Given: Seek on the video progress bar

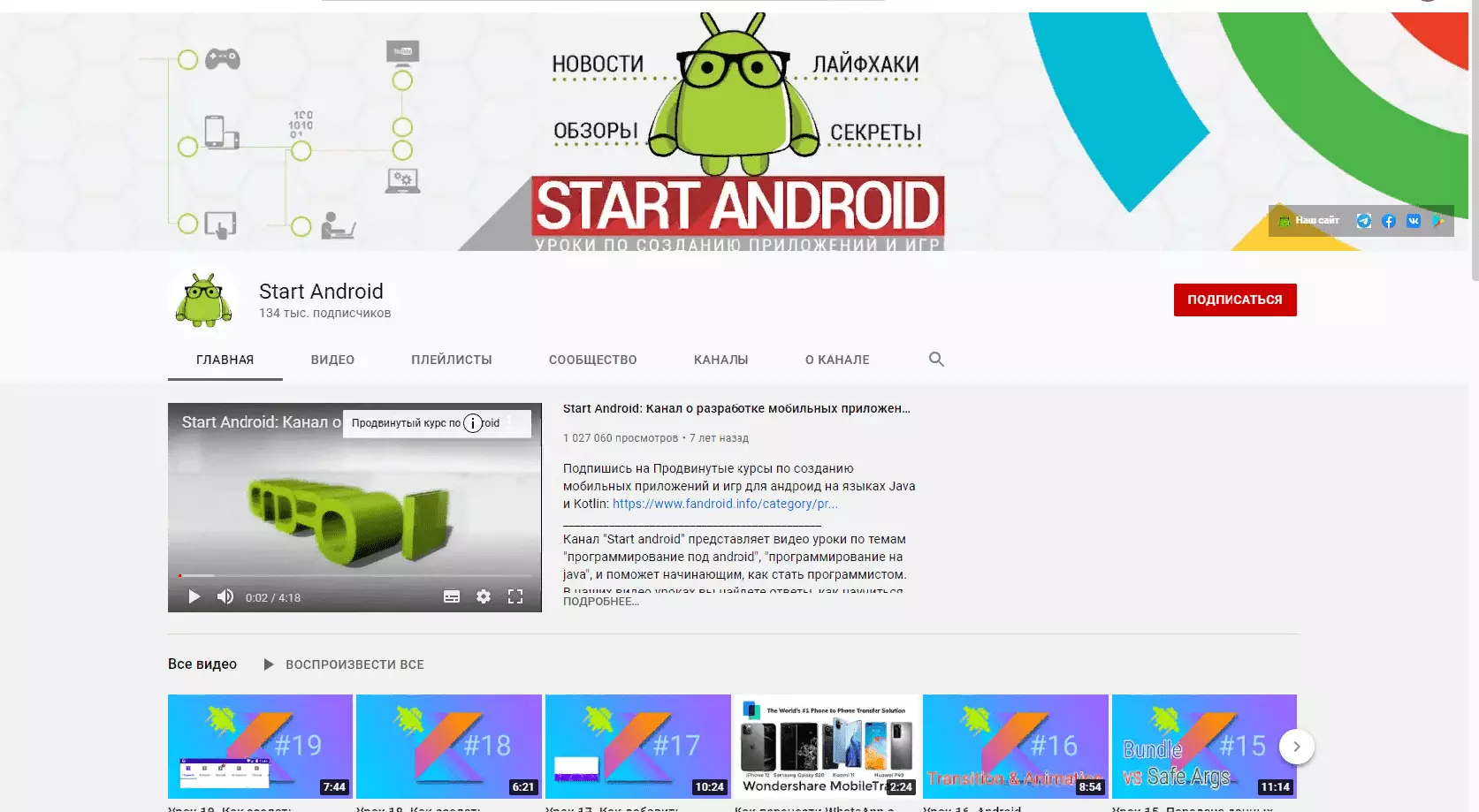Looking at the screenshot, I should (354, 576).
